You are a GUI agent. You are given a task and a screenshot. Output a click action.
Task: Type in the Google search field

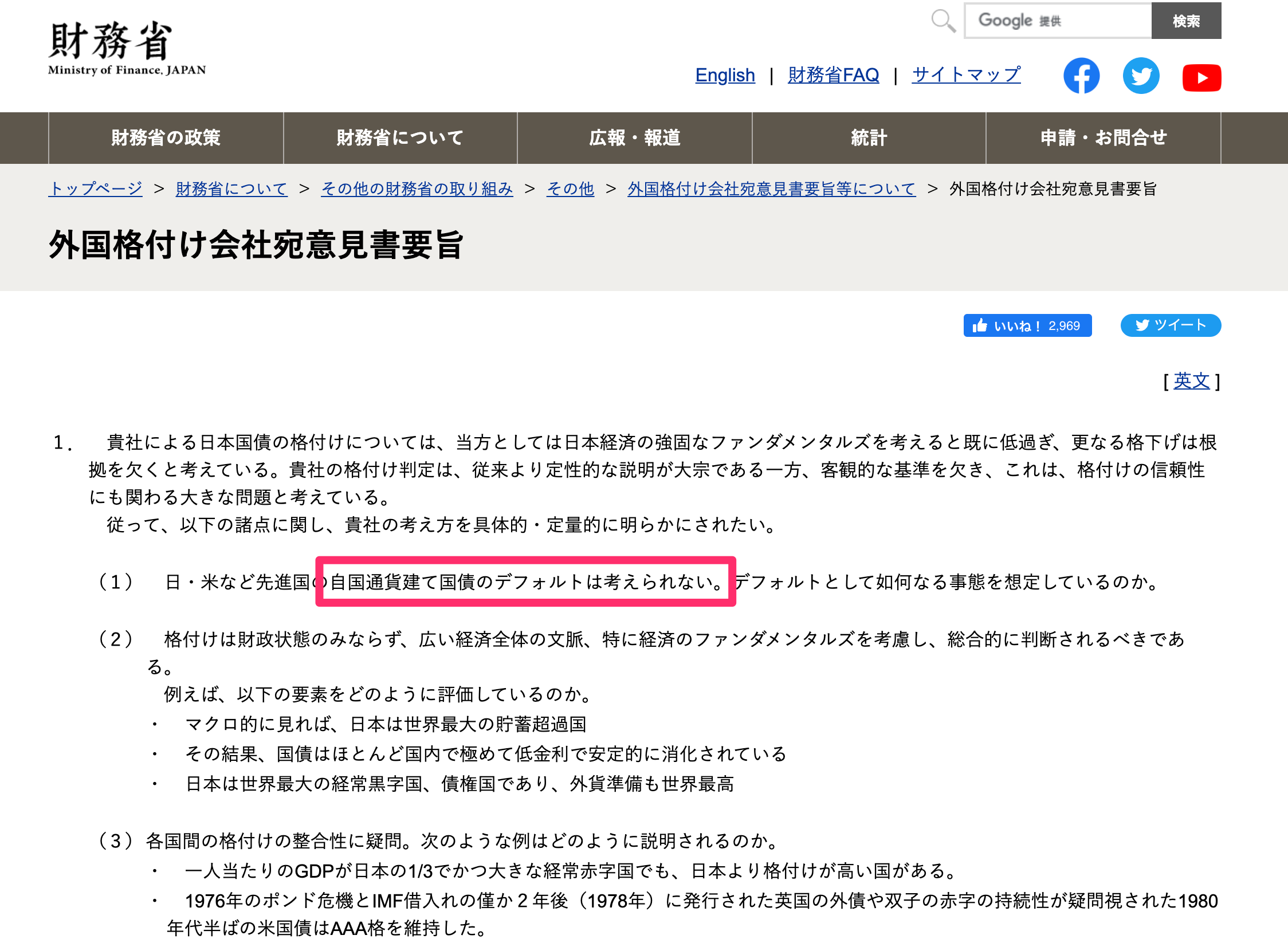(x=1058, y=21)
